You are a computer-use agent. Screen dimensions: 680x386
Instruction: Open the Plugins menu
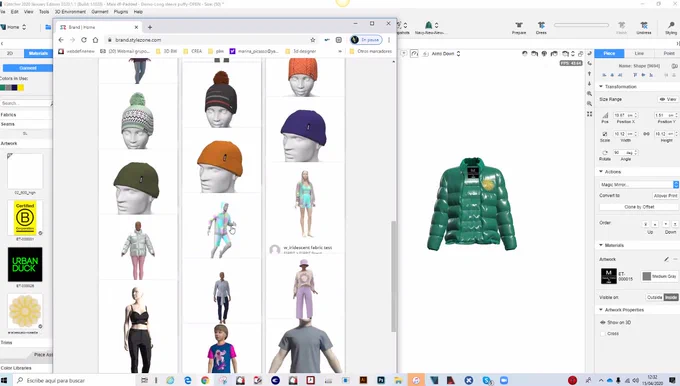point(121,12)
